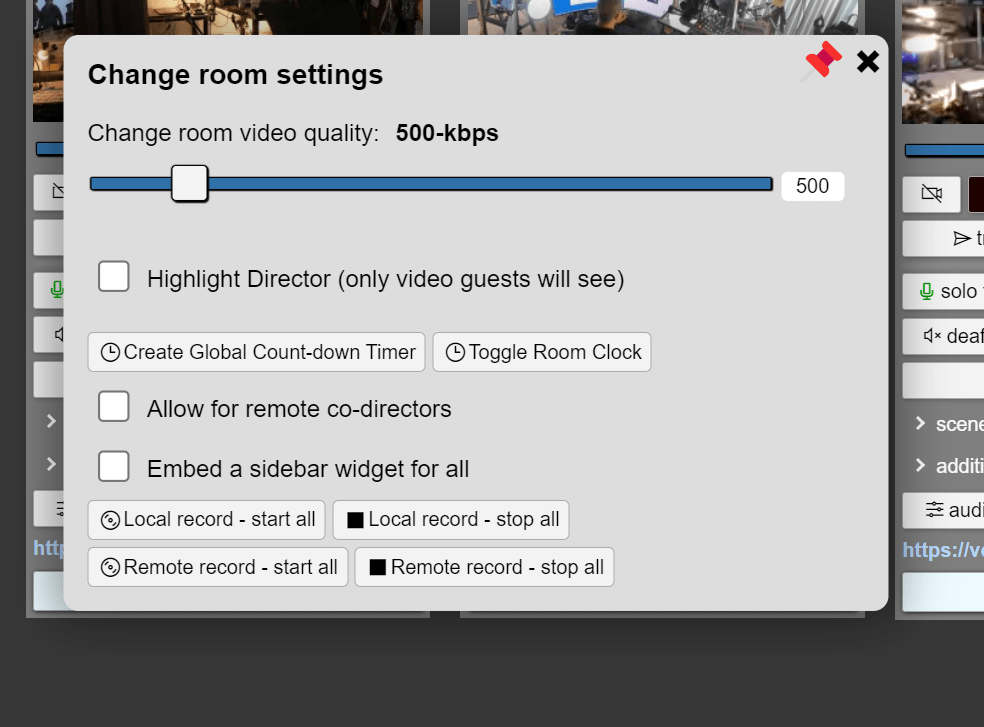Stop all remote recordings
Screen dimensions: 984x727
[x=484, y=568]
